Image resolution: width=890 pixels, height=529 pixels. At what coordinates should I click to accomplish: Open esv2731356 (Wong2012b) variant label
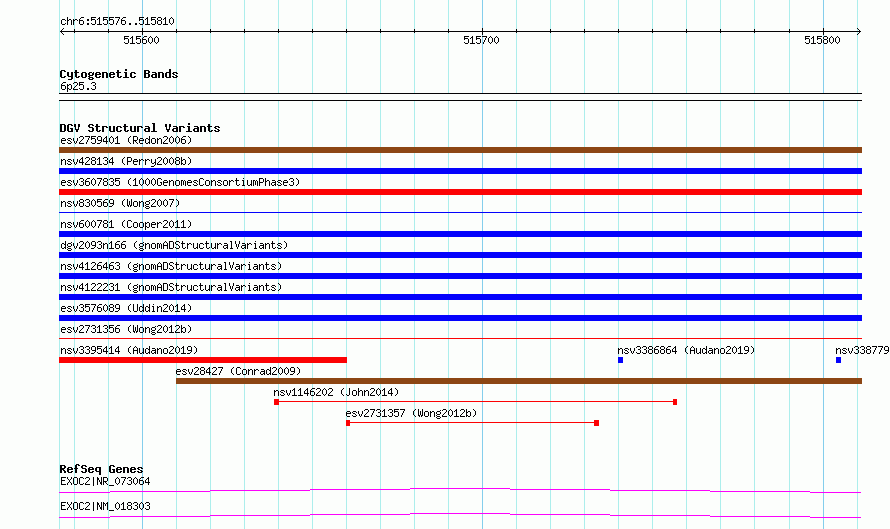pos(126,329)
